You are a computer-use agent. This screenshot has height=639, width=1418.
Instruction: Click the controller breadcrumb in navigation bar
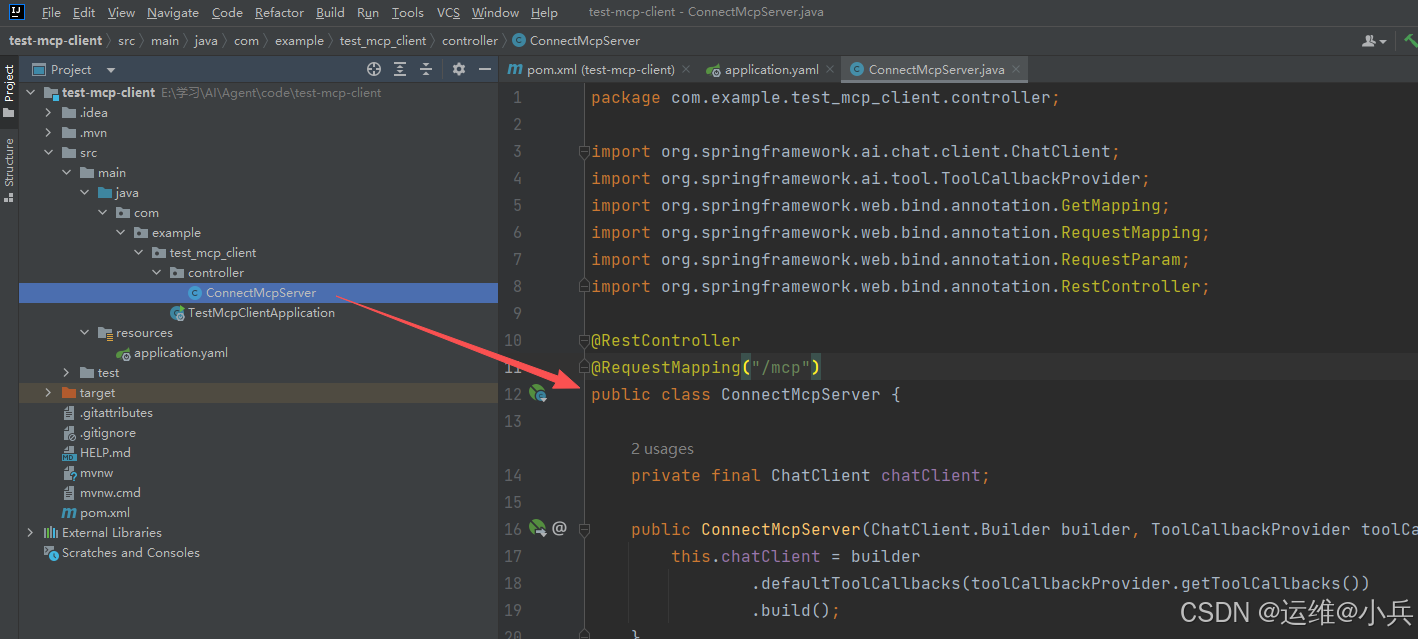pos(469,41)
